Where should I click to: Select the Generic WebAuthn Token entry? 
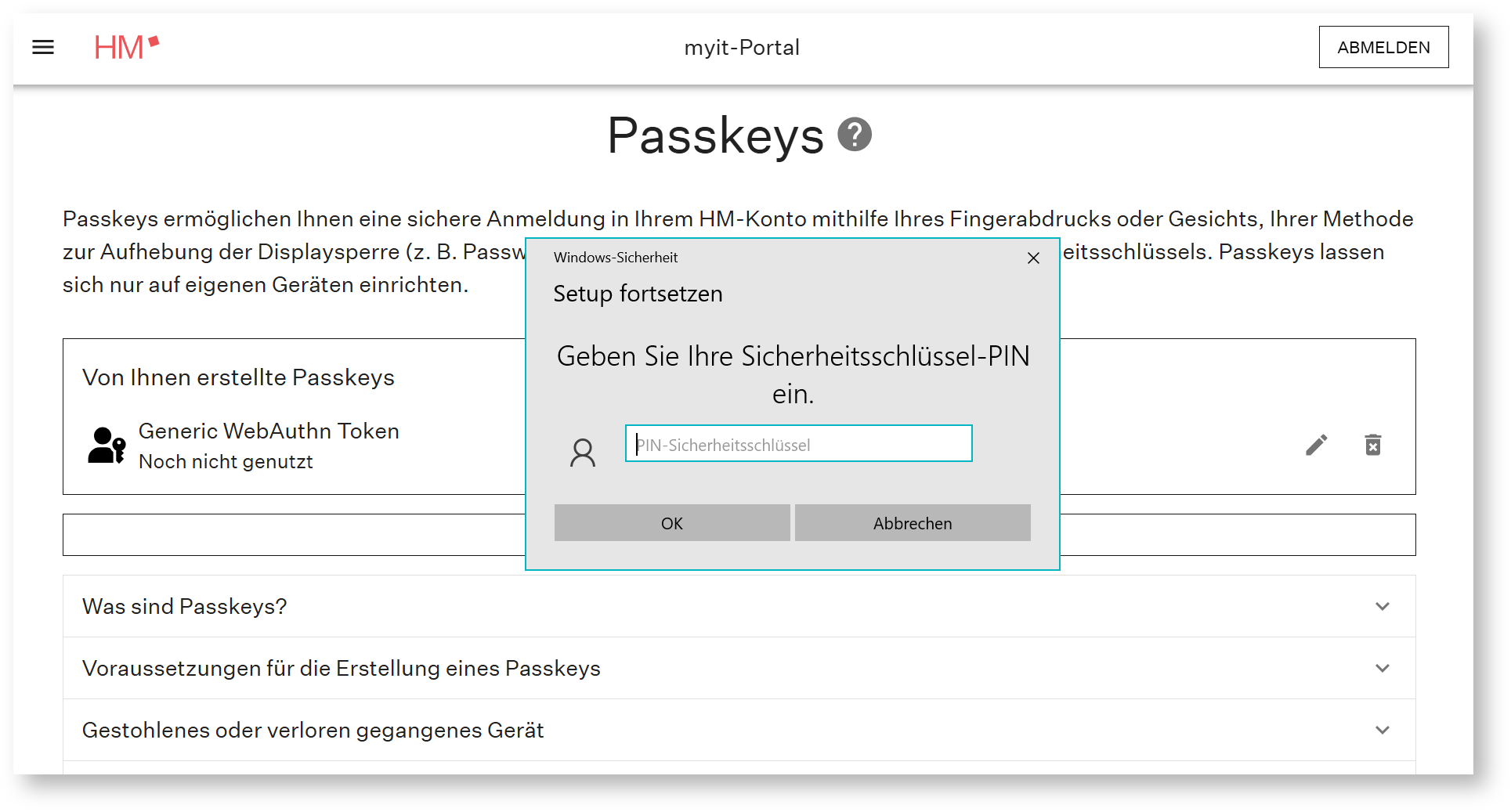(269, 431)
